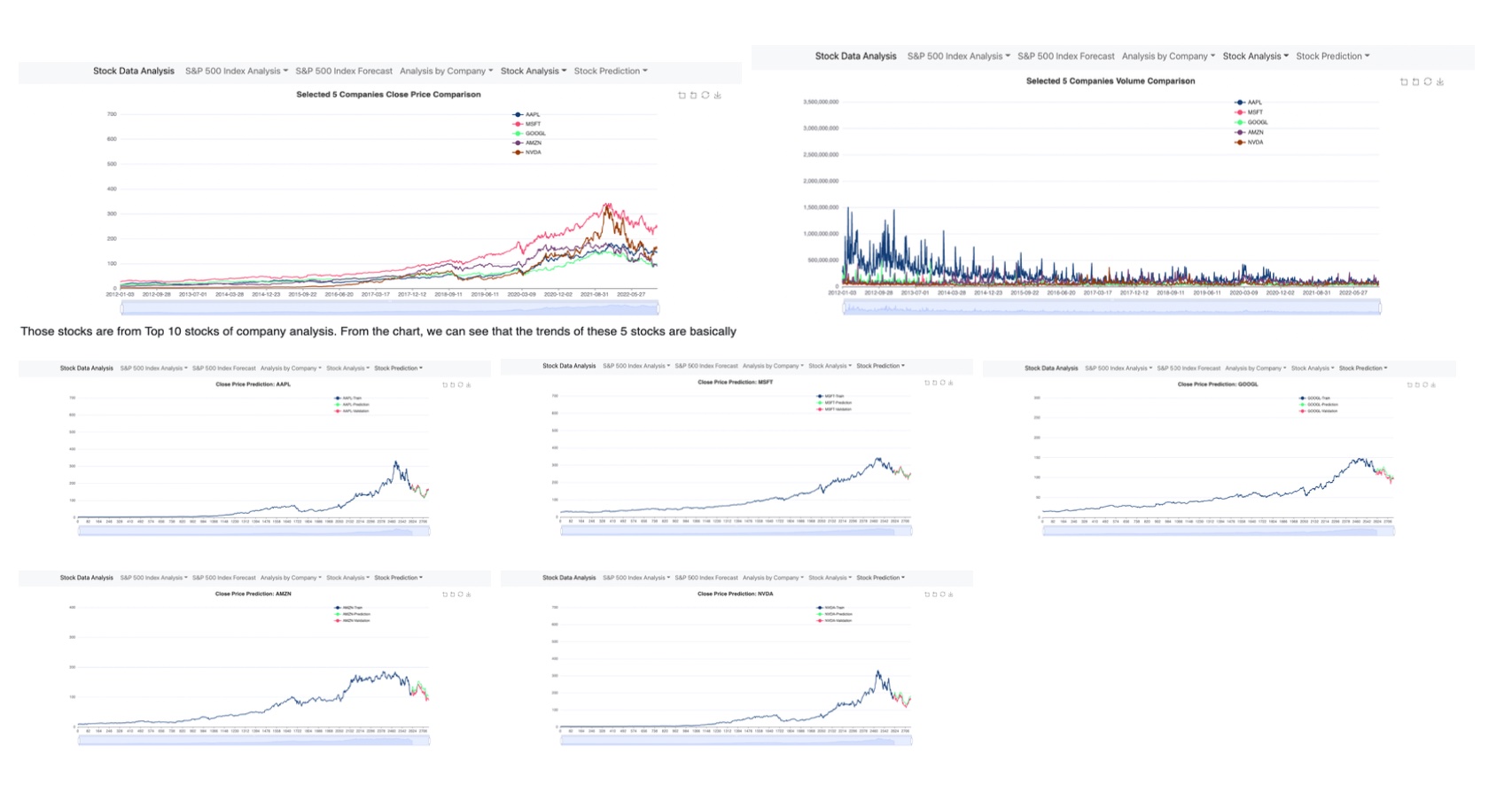1512x792 pixels.
Task: Expand Analysis by Company above Volume chart
Action: 1168,56
